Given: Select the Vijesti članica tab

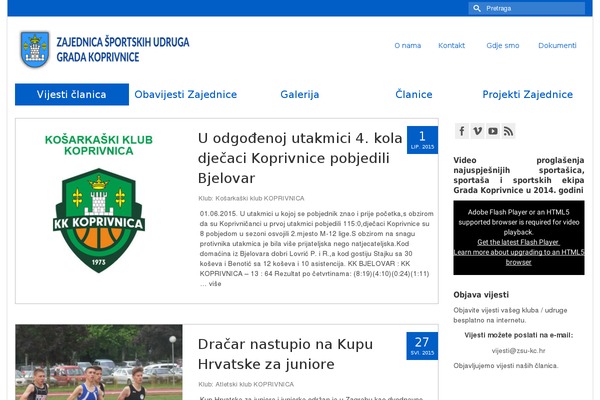Looking at the screenshot, I should coord(72,95).
